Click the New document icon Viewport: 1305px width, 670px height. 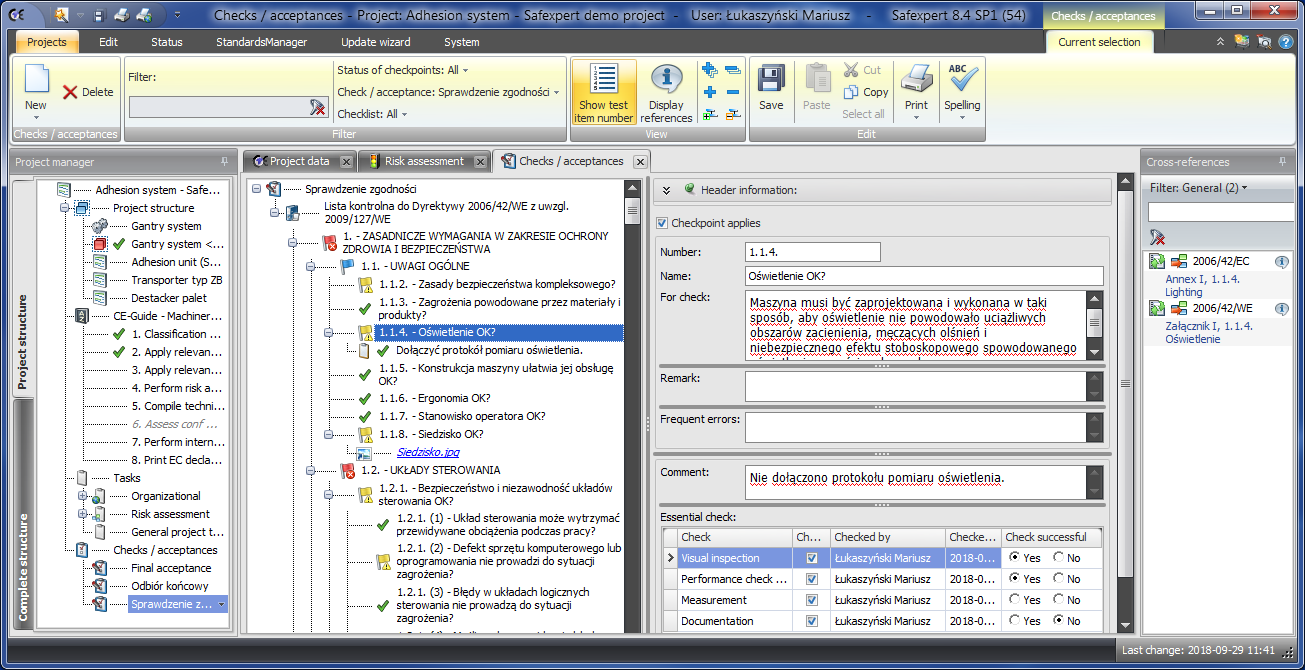pyautogui.click(x=36, y=80)
